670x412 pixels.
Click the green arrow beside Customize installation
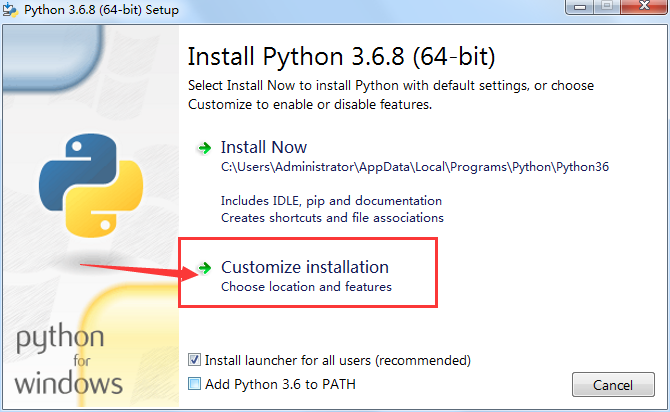point(205,268)
